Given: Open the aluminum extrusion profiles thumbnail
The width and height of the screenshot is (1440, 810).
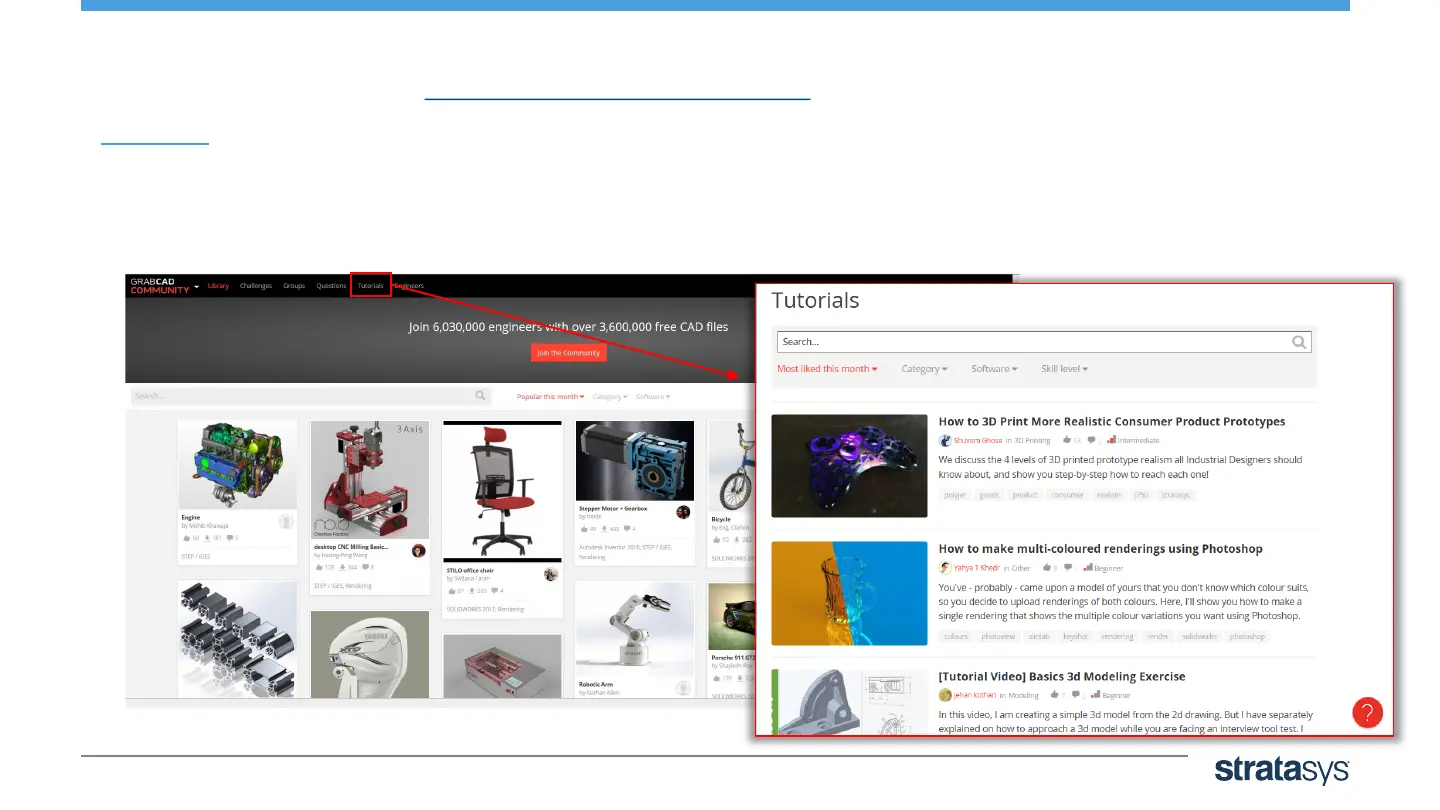Looking at the screenshot, I should (x=237, y=639).
